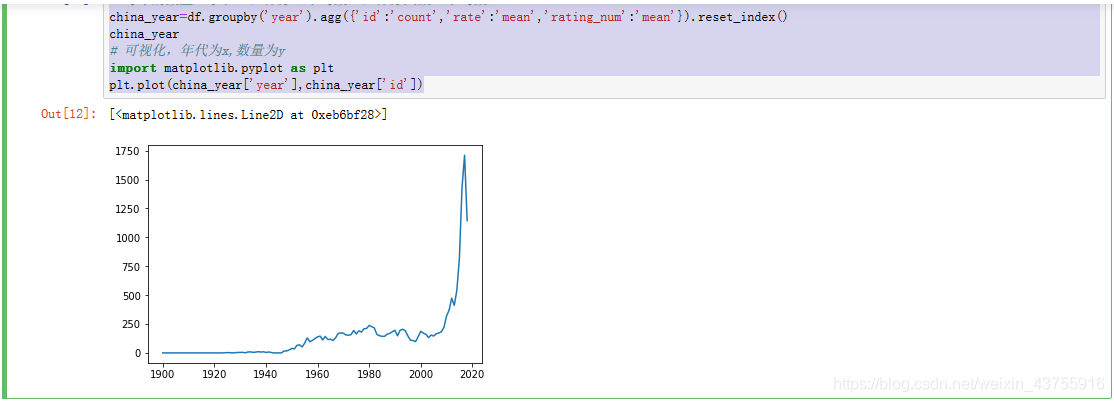Screen dimensions: 1114x402
Task: Click the 1980 x-axis tick label
Action: coord(369,373)
